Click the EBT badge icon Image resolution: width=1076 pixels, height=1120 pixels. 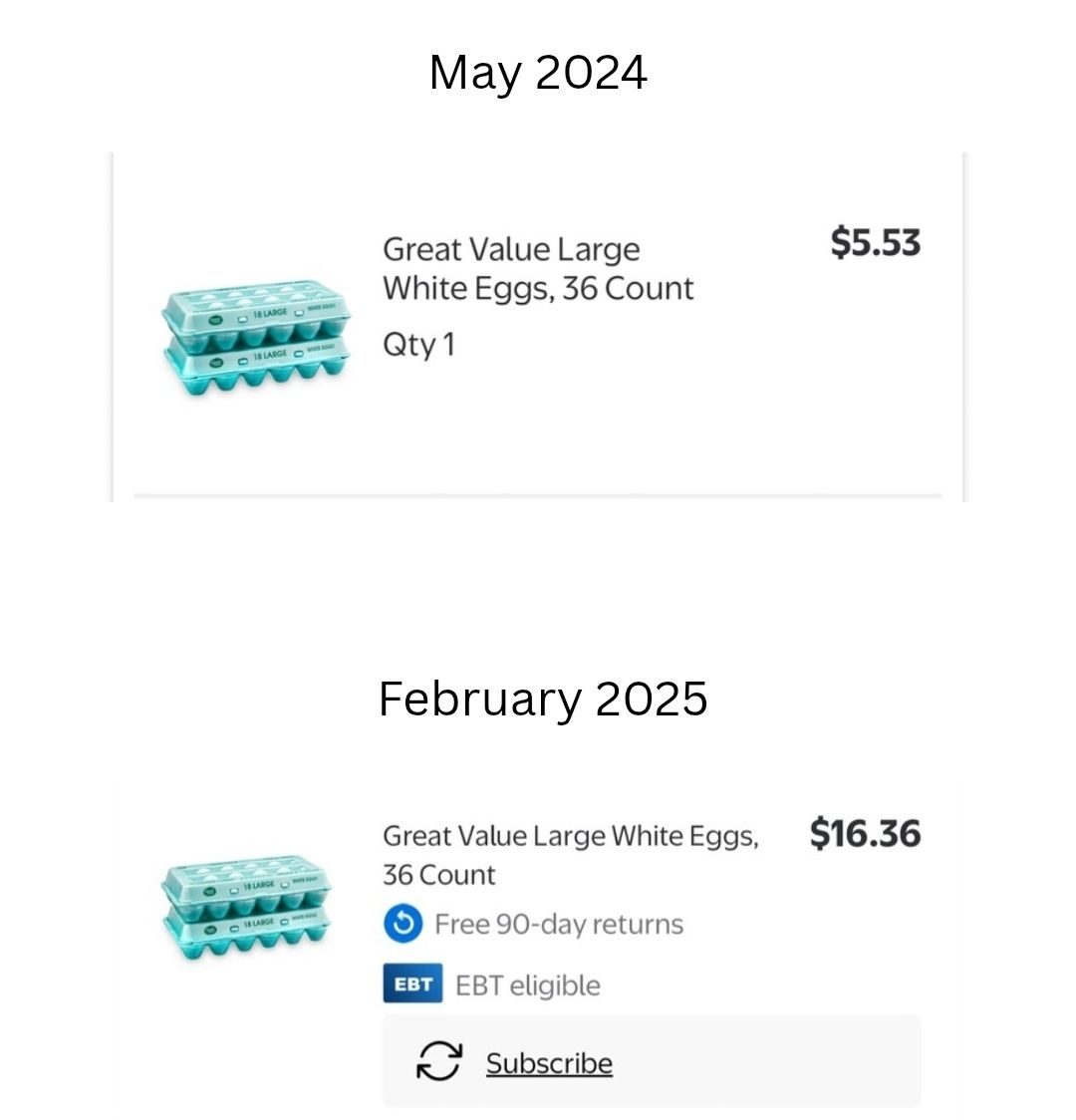tap(412, 983)
